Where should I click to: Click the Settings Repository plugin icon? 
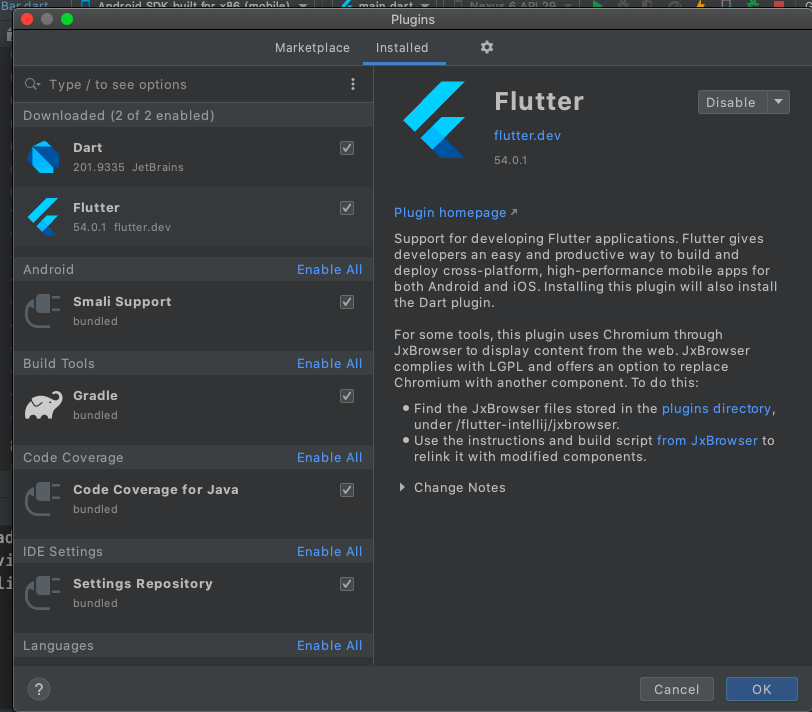[x=43, y=593]
